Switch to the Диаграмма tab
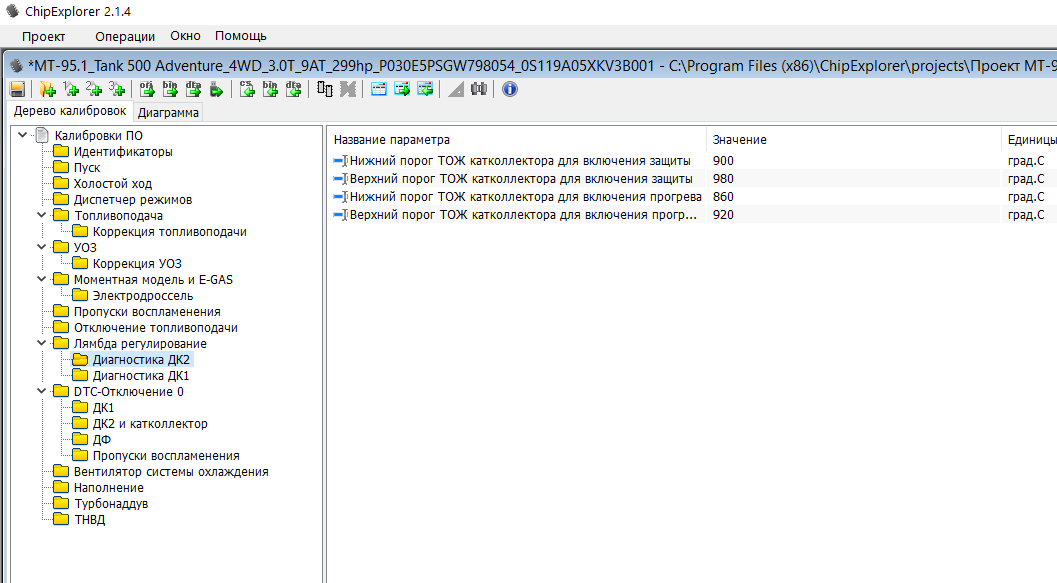Screen dimensions: 1057x583 pos(168,112)
